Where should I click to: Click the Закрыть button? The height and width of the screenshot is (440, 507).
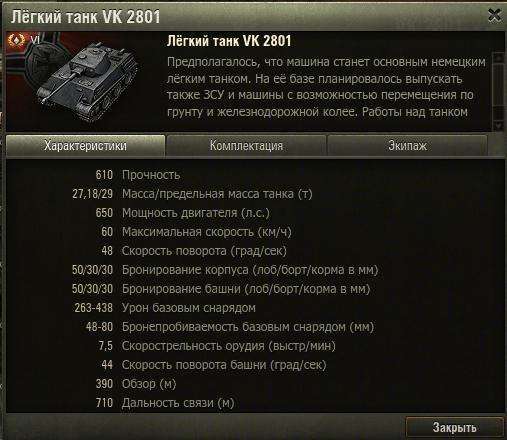tap(454, 427)
